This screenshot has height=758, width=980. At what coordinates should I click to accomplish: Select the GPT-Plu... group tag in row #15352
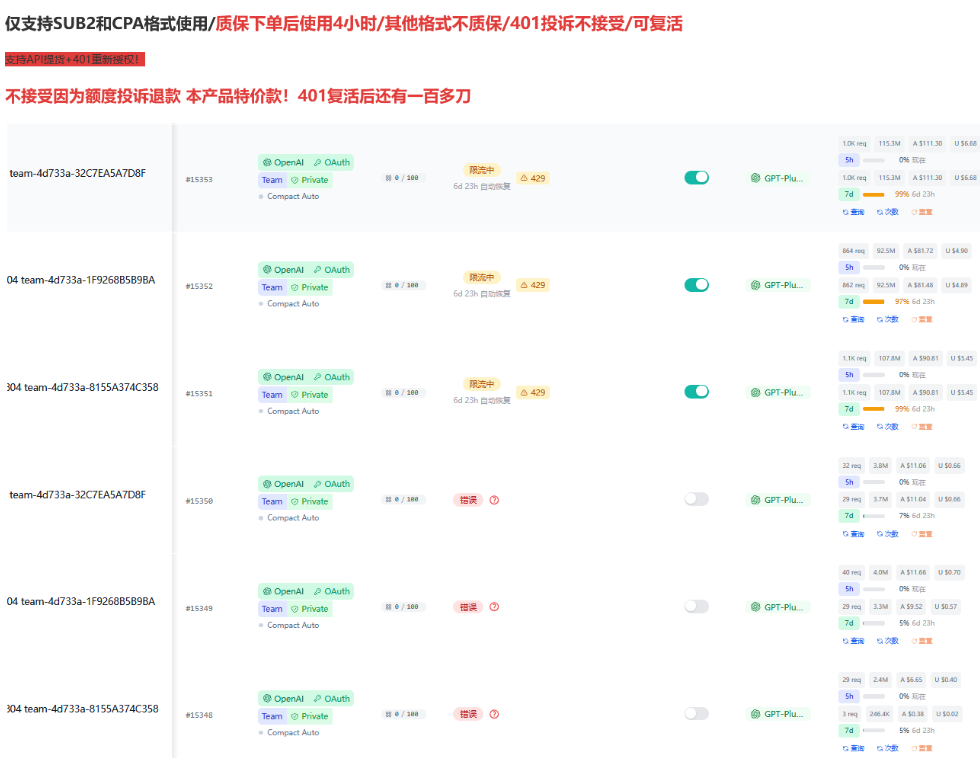[x=778, y=285]
